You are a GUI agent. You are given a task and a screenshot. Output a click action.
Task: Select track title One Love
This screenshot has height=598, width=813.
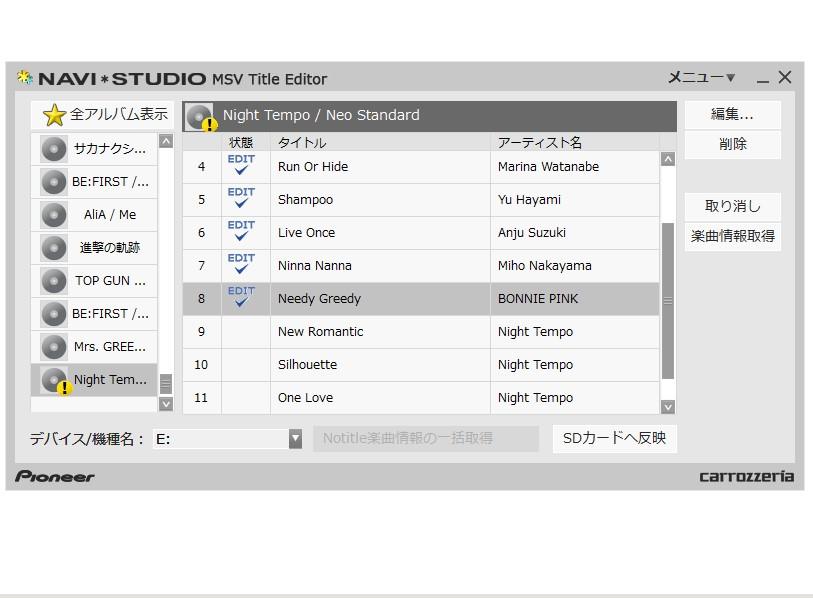pyautogui.click(x=305, y=398)
